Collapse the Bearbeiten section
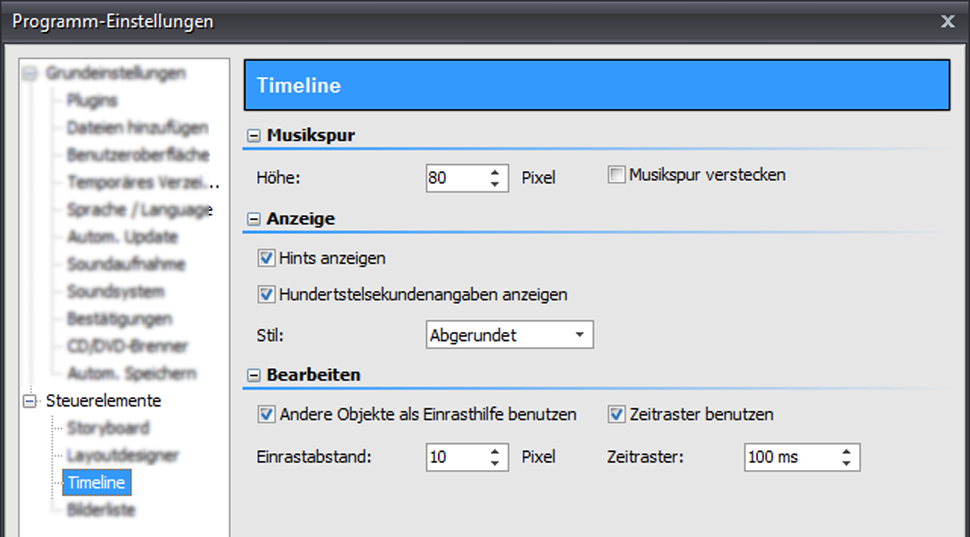Screen dimensions: 970x537 click(x=254, y=376)
